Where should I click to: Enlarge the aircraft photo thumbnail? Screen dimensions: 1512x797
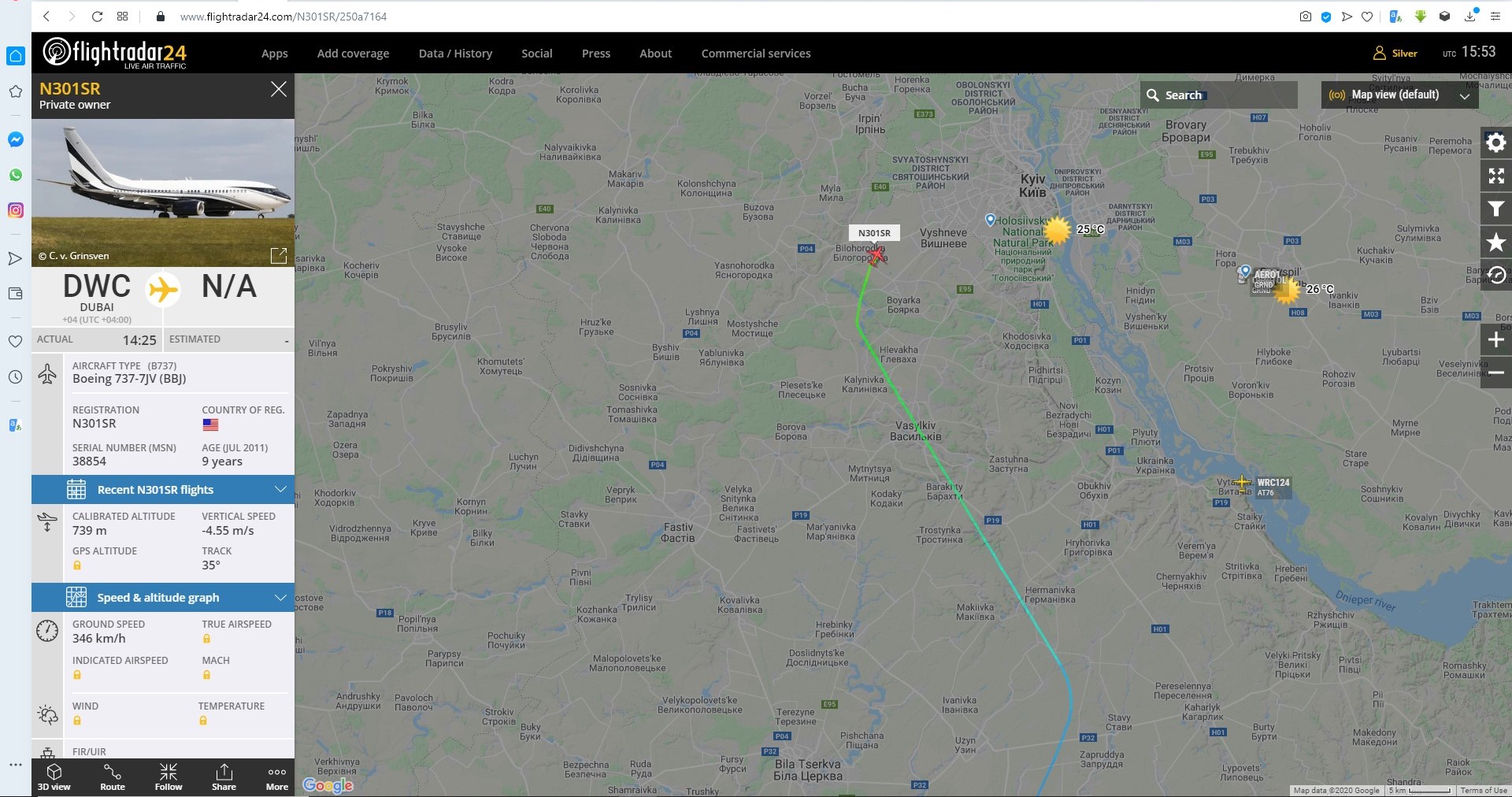tap(279, 255)
